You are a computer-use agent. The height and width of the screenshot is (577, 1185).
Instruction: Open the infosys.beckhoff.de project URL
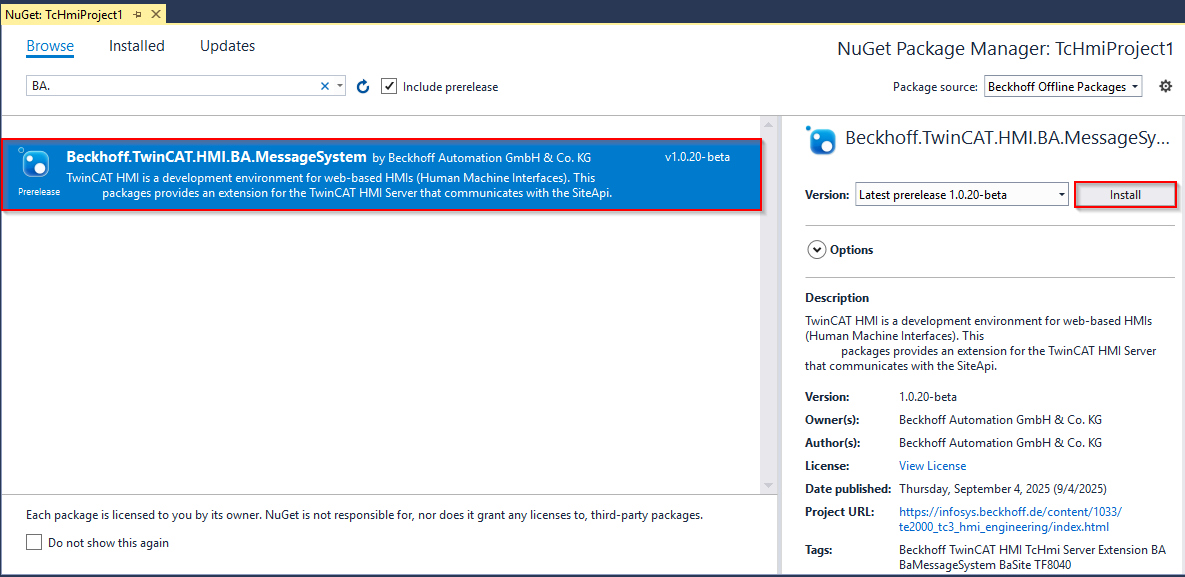(1000, 519)
